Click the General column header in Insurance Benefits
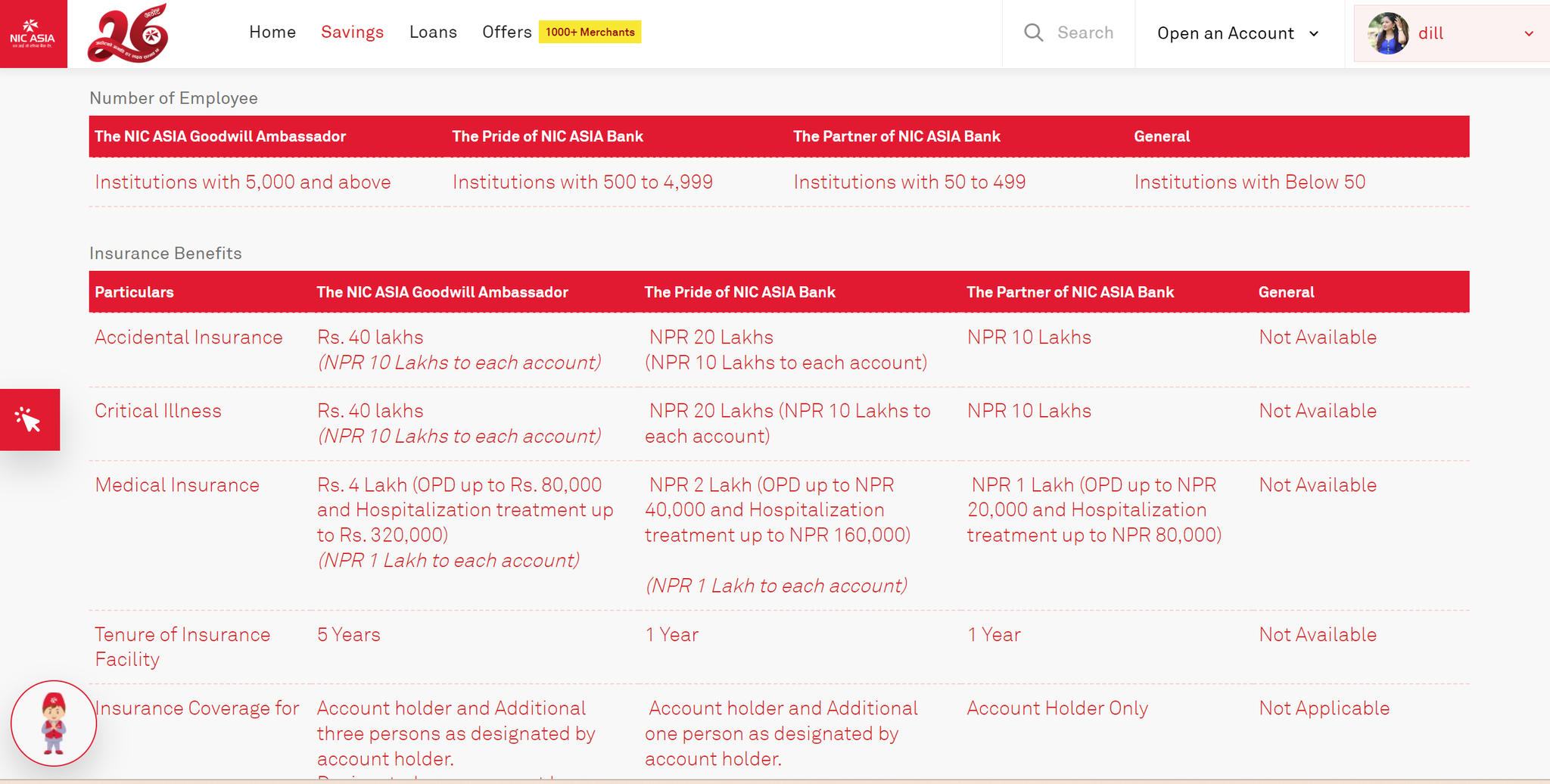This screenshot has height=784, width=1550. pos(1286,292)
